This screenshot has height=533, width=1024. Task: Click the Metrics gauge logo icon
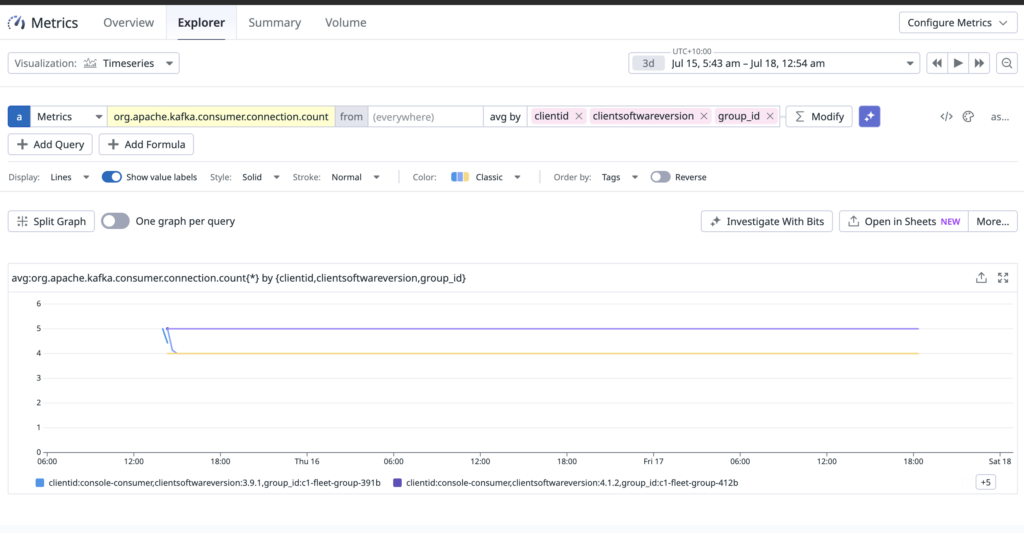(x=16, y=23)
